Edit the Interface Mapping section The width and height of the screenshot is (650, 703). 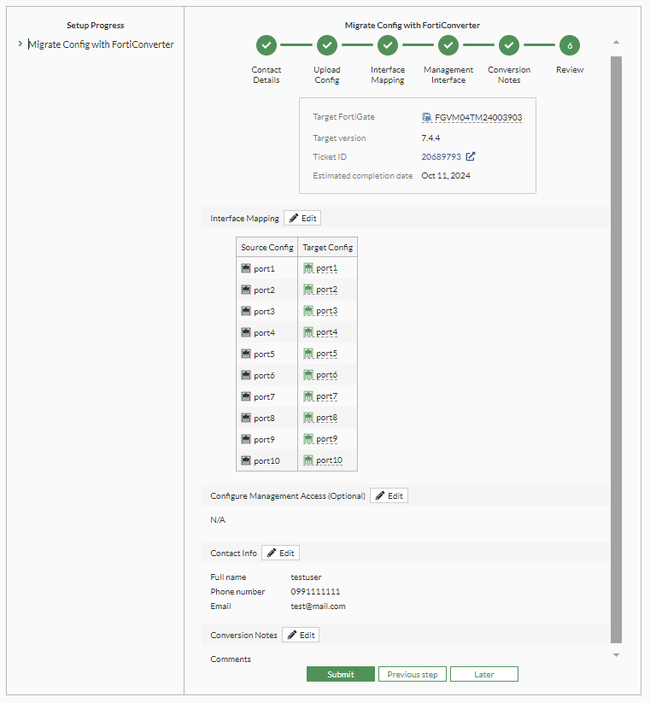click(x=302, y=218)
